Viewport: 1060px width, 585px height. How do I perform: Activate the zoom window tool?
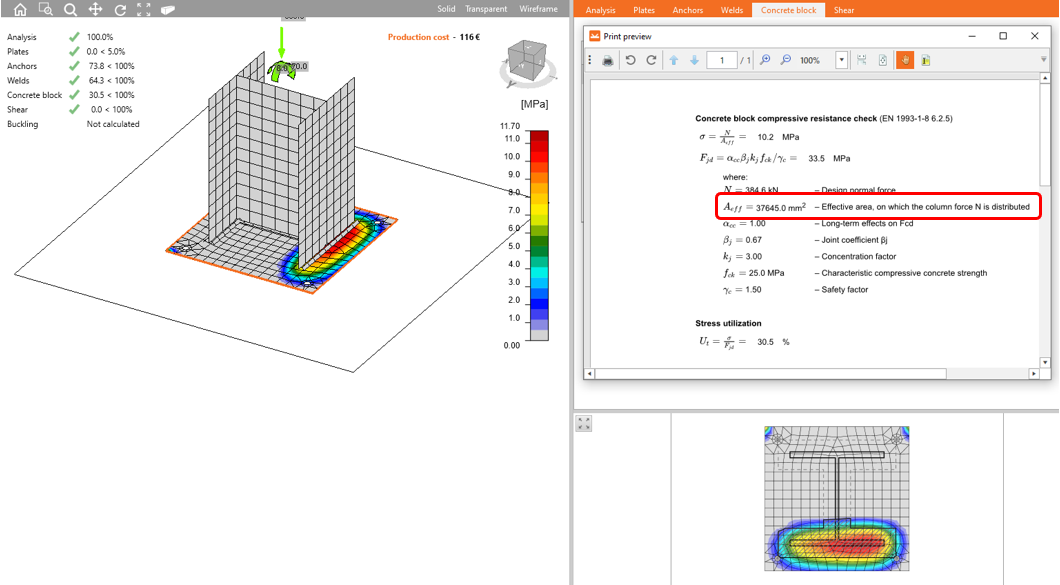[45, 10]
